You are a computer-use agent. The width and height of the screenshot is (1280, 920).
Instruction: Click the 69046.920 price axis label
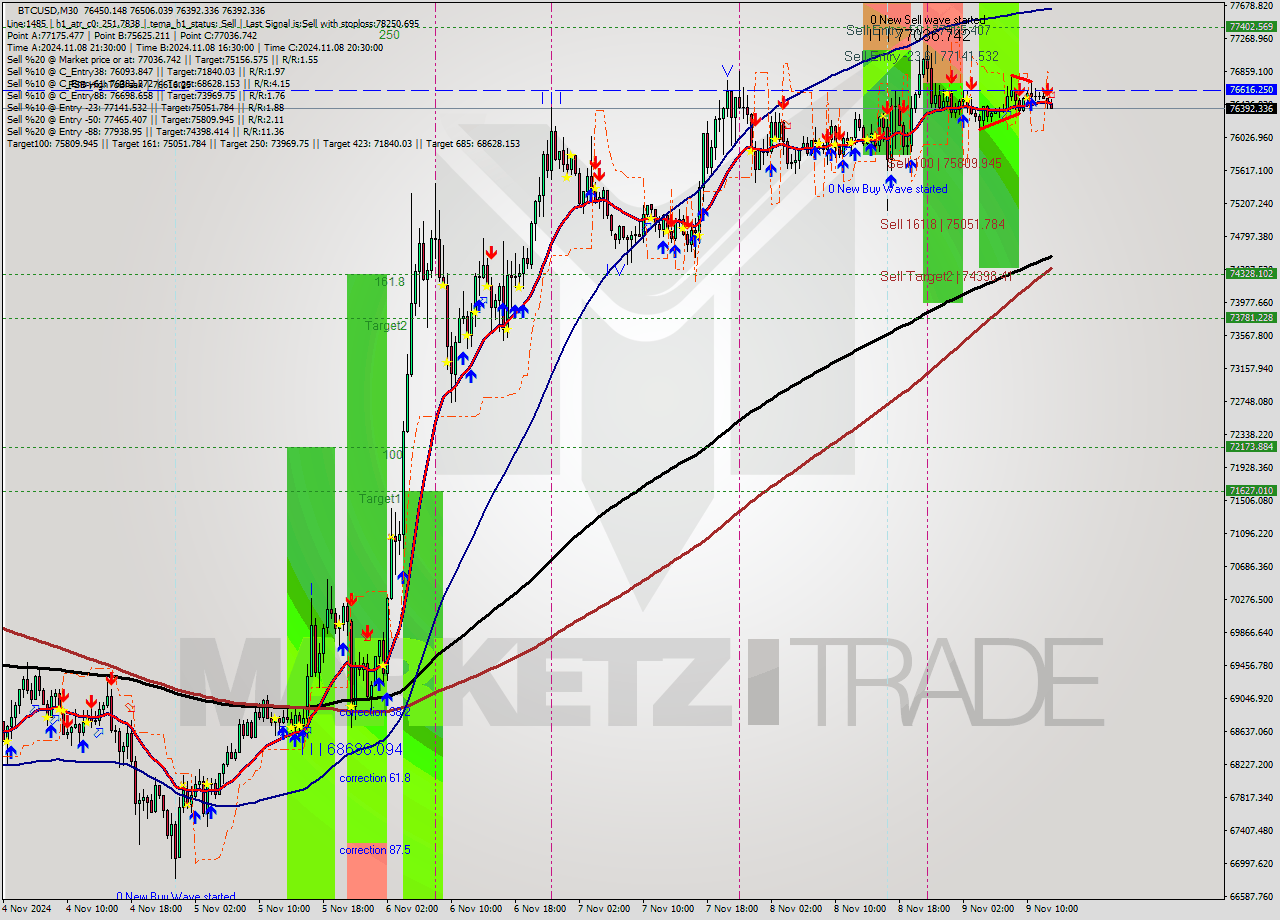point(1252,699)
